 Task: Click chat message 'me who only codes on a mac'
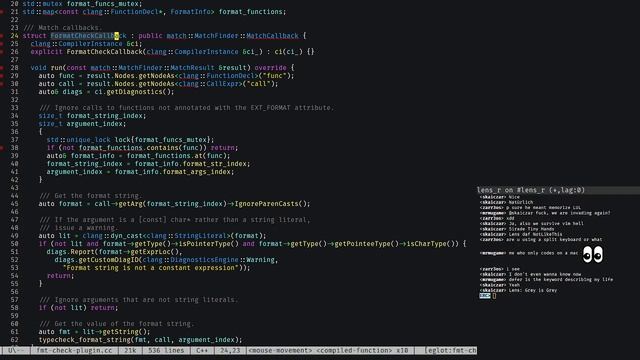[x=543, y=253]
